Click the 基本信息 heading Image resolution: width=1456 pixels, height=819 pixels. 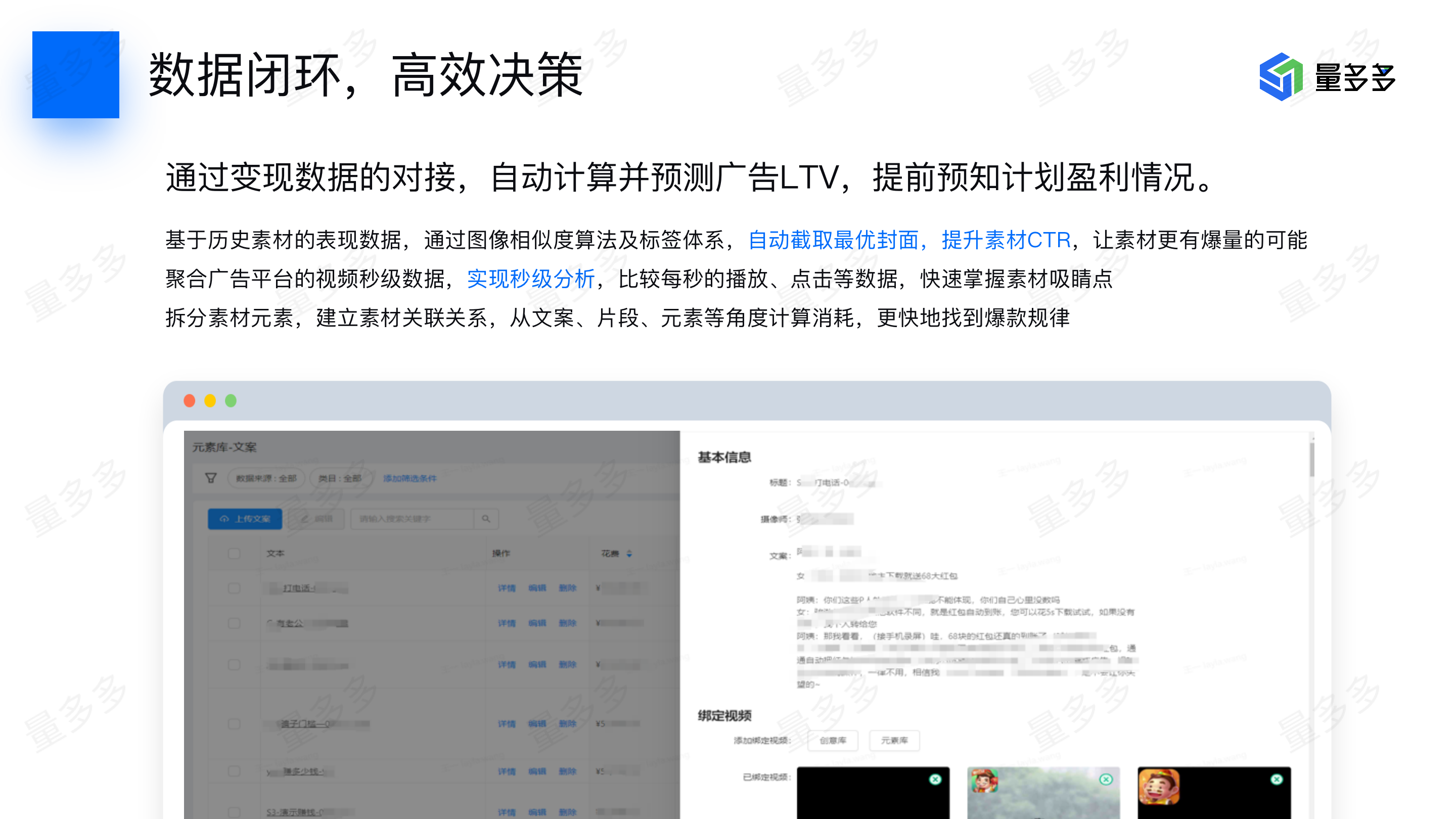click(x=724, y=457)
